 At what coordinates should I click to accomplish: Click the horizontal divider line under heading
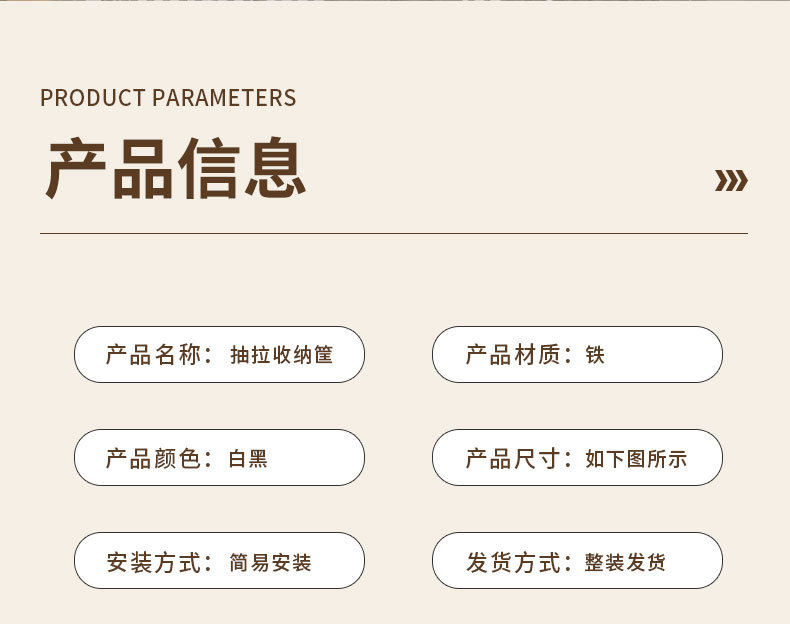pyautogui.click(x=394, y=233)
